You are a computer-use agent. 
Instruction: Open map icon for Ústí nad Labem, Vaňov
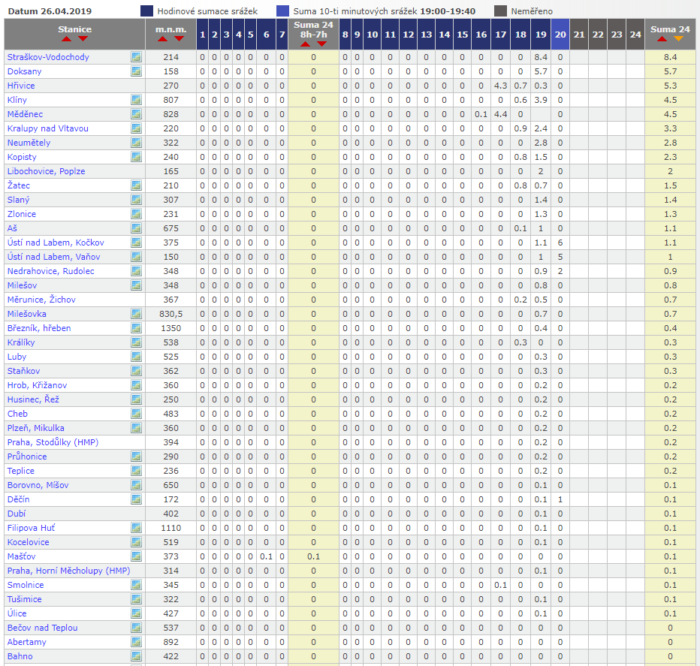(x=136, y=257)
